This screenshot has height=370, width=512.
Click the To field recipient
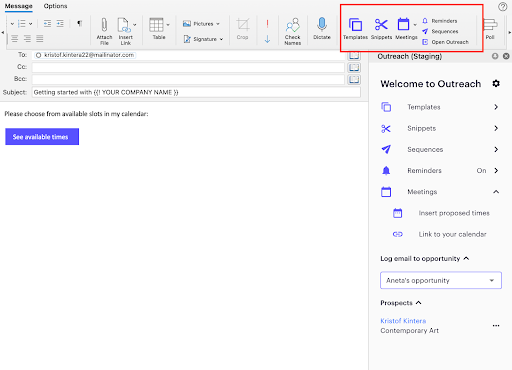click(x=86, y=55)
